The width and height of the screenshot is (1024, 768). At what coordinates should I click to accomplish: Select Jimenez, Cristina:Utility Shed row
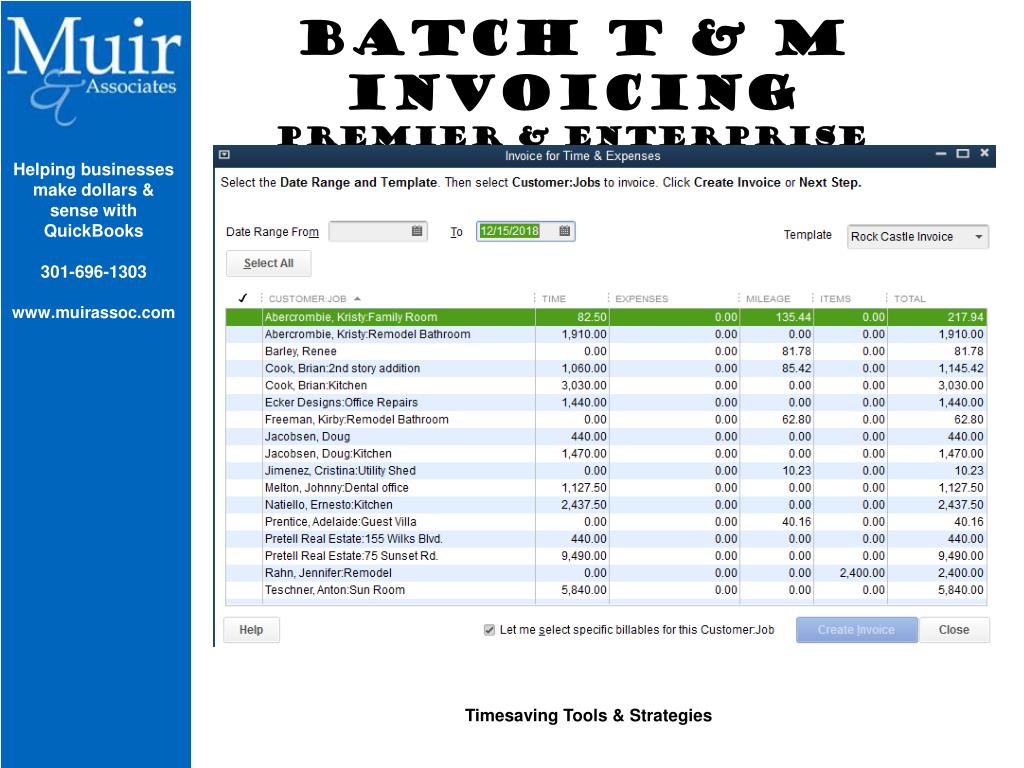click(606, 471)
